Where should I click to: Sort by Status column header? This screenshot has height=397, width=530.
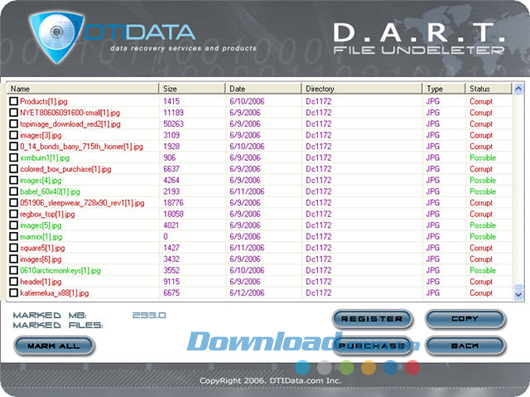point(489,89)
